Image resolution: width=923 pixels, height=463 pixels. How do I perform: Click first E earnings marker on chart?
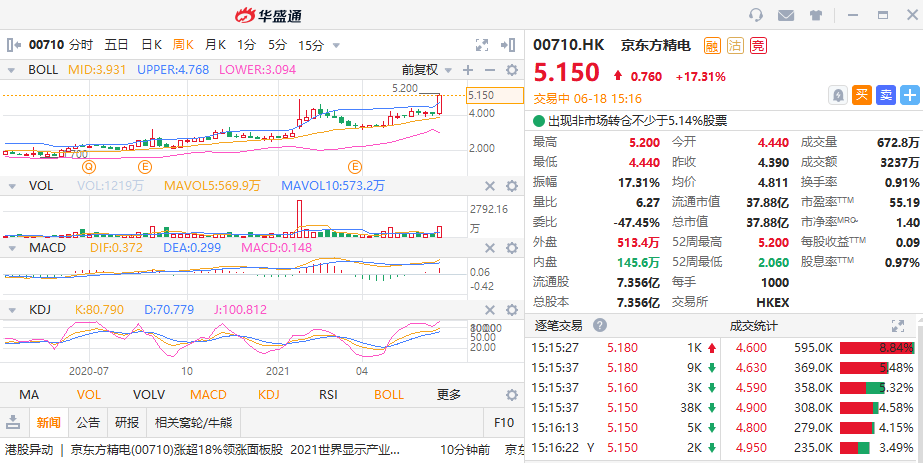(145, 167)
